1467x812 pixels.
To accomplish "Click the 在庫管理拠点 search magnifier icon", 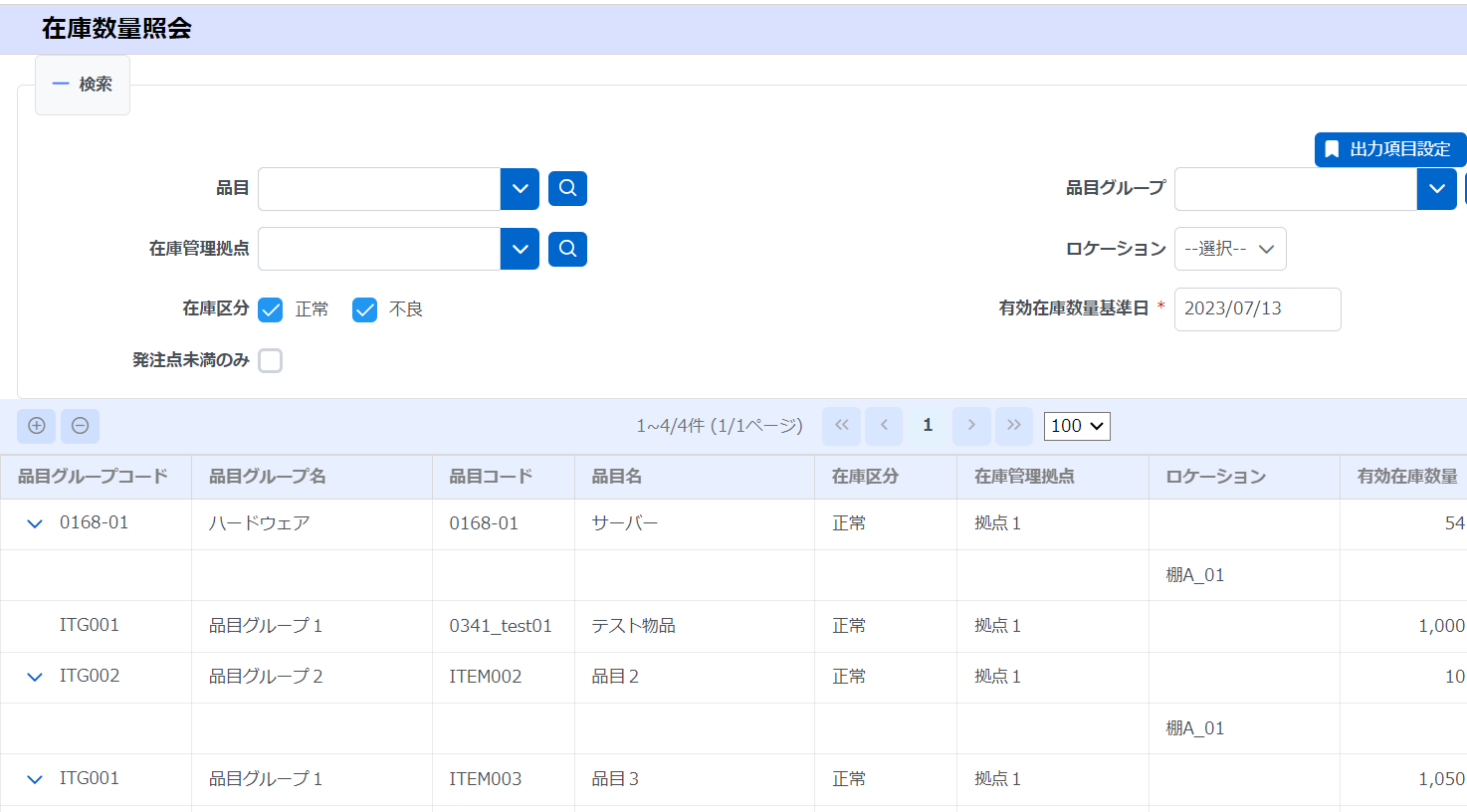I will click(x=567, y=249).
